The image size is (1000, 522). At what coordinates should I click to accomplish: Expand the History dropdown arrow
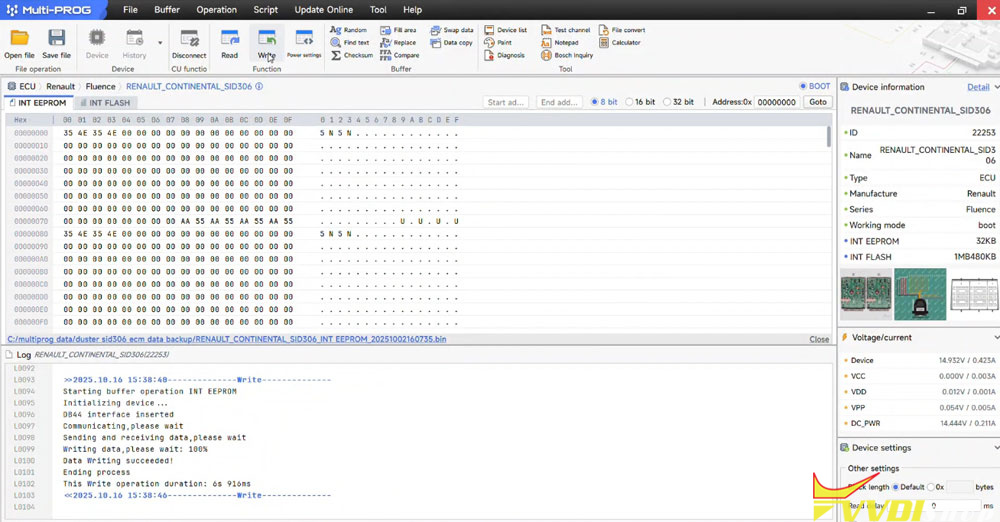160,43
